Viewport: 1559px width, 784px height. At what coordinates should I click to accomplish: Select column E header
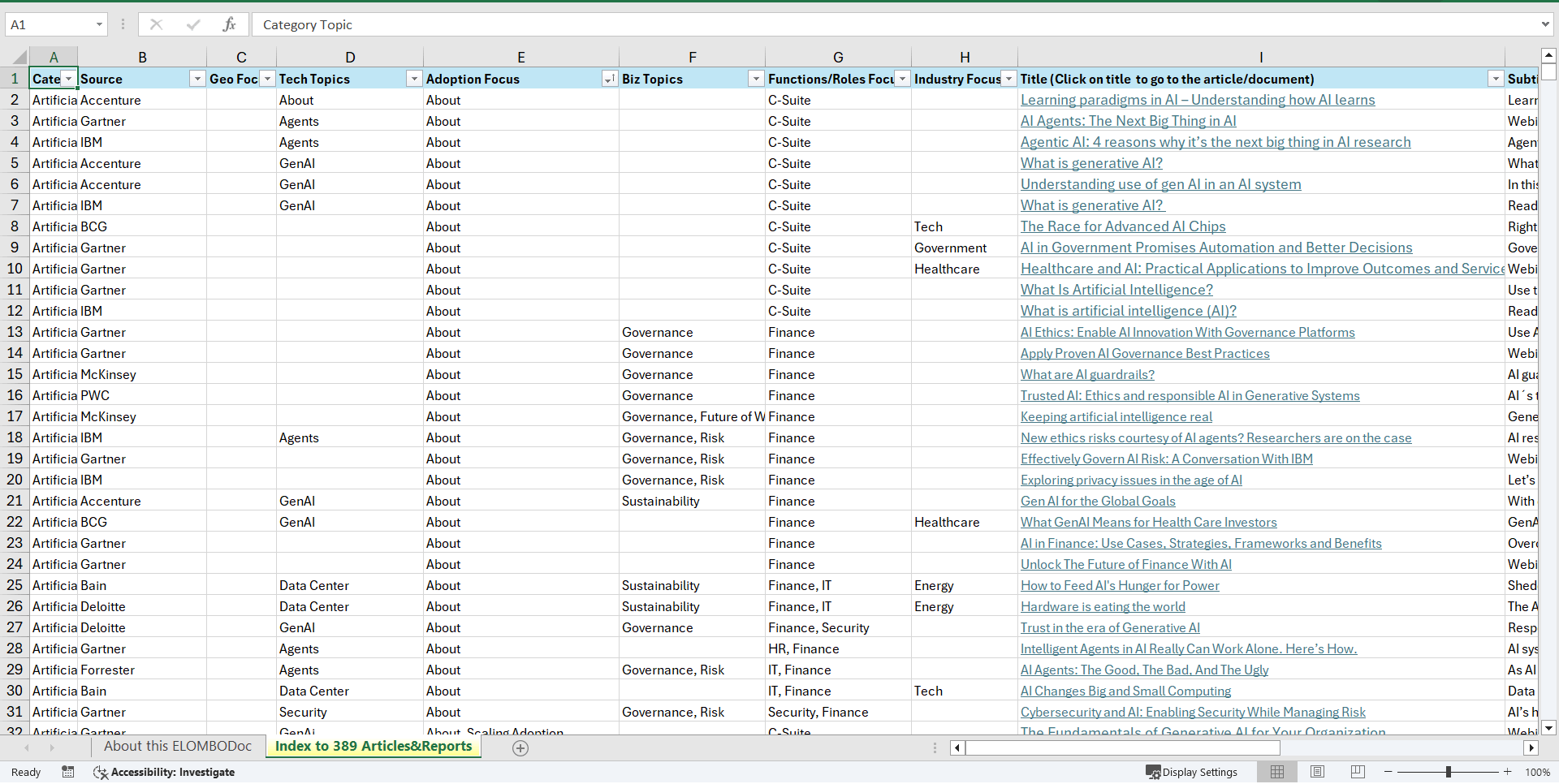pyautogui.click(x=521, y=58)
